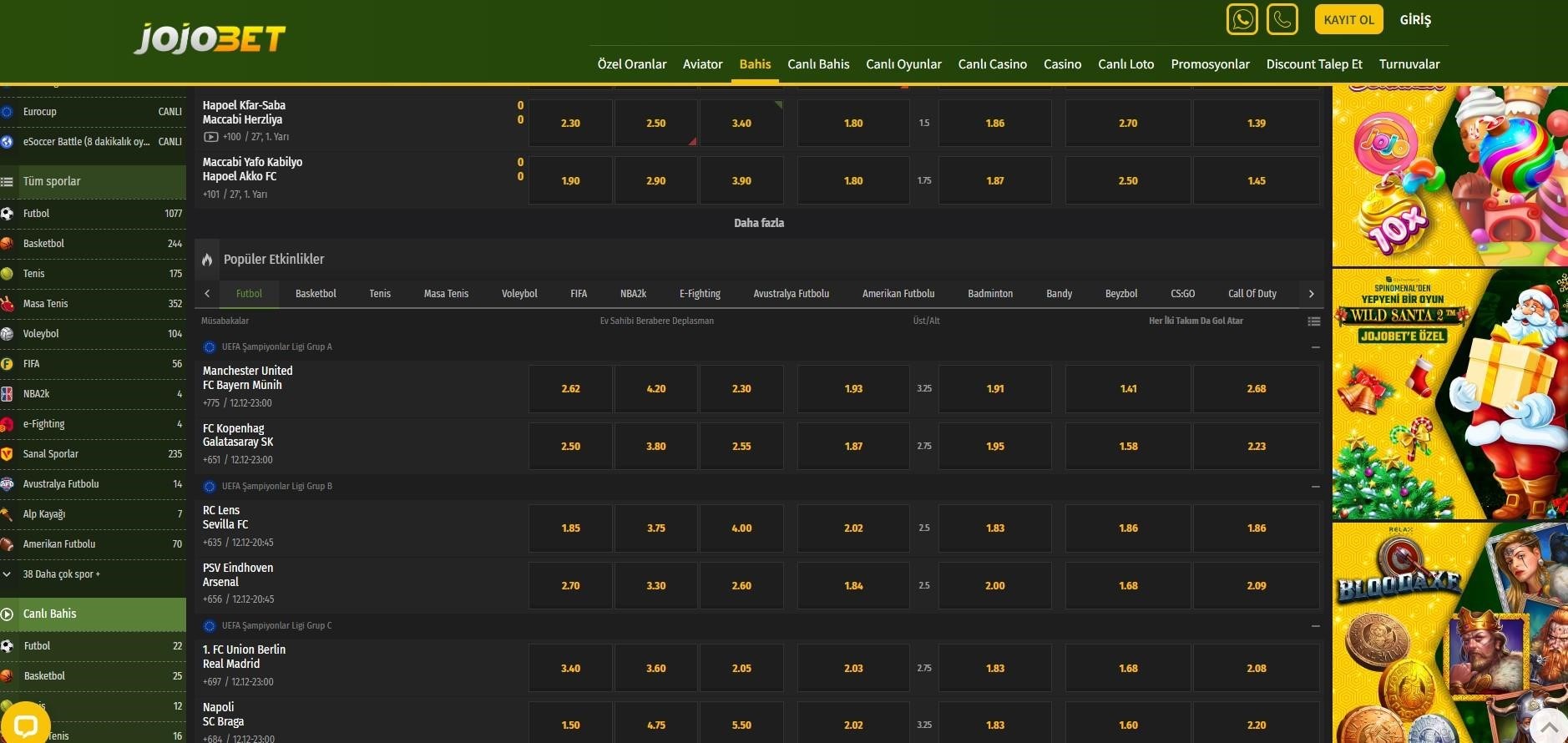
Task: Click the FIFA icon in sidebar
Action: tap(8, 364)
